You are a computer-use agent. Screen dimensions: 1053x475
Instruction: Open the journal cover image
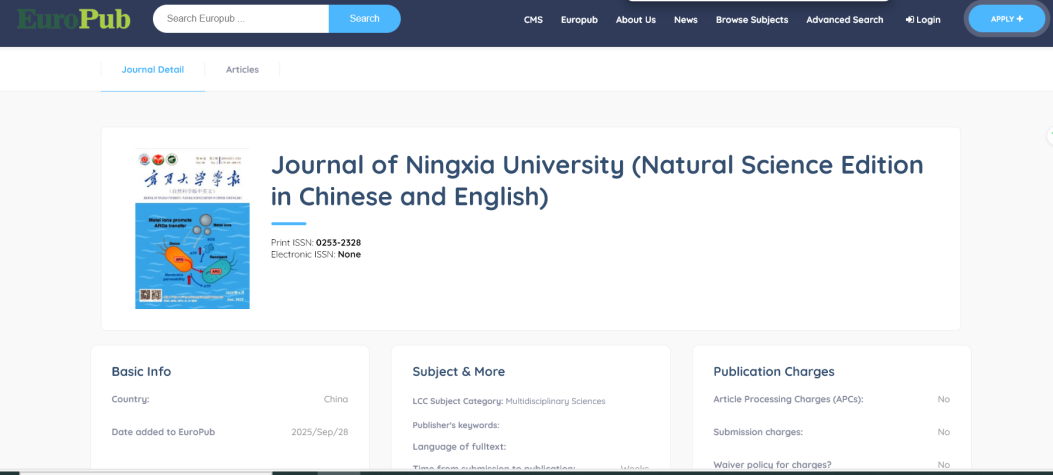[x=192, y=229]
